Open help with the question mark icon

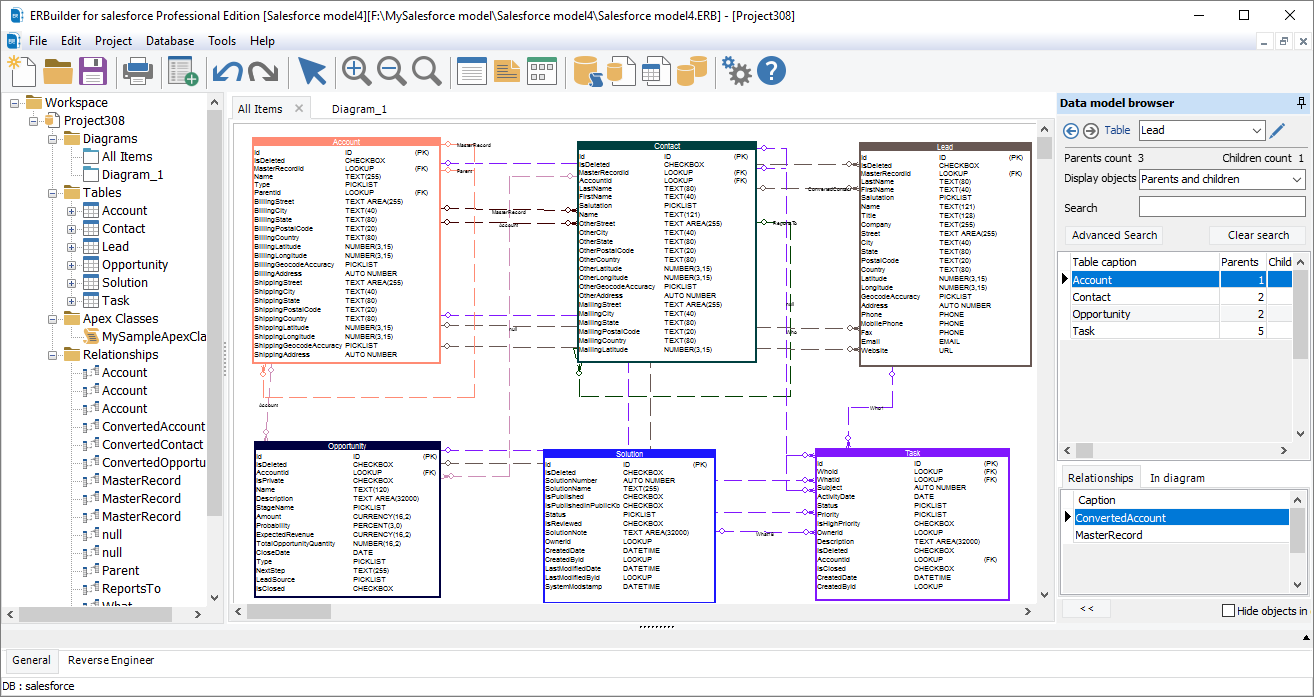(772, 71)
